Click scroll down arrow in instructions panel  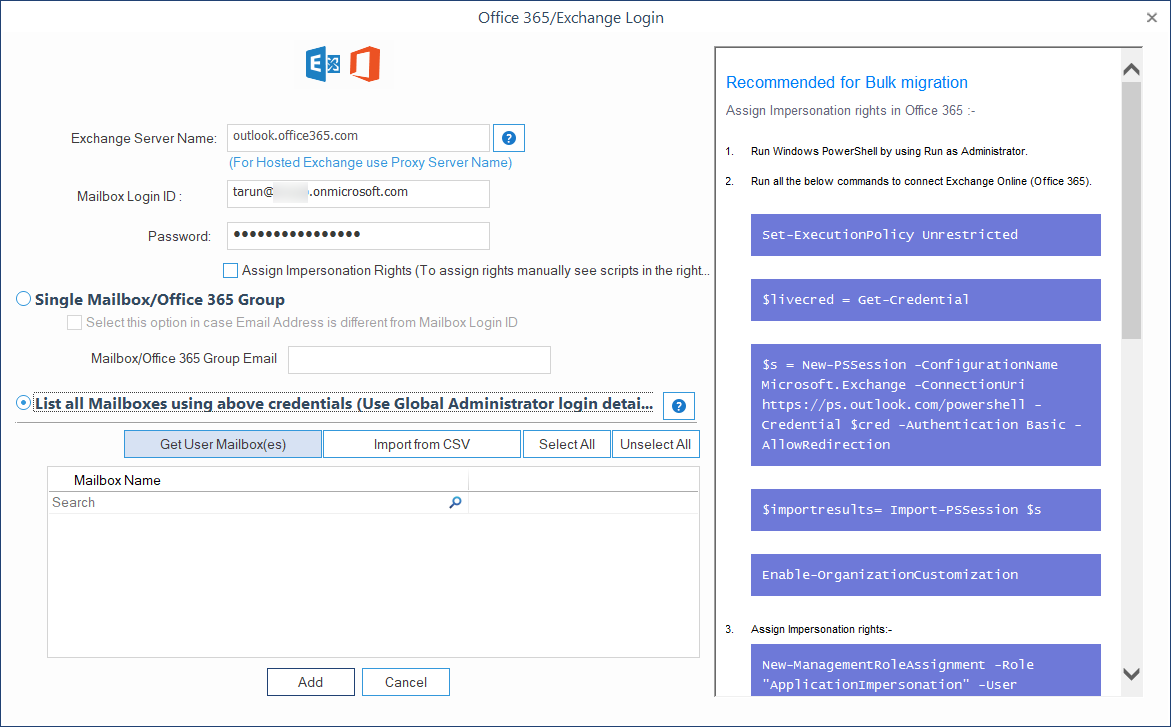click(x=1131, y=674)
